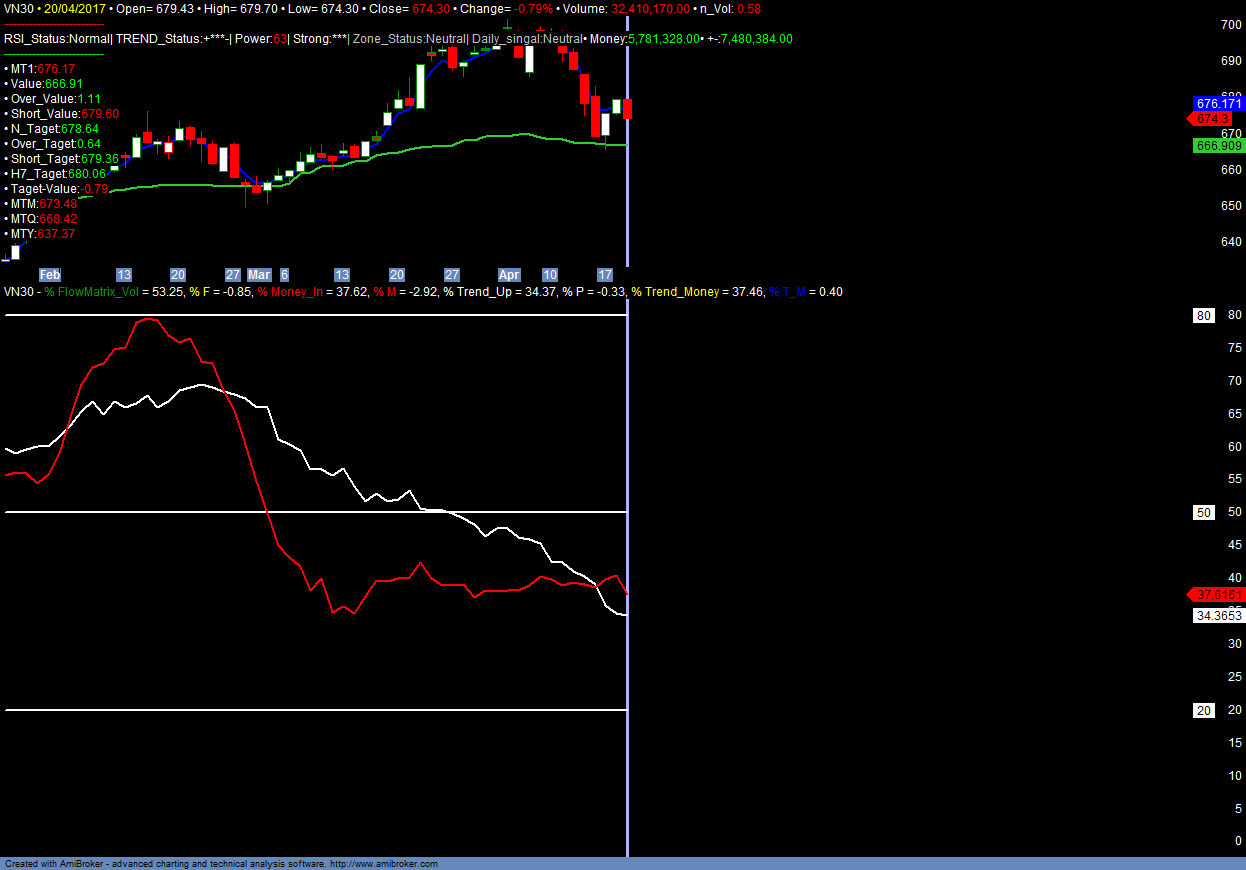Select the boxed 50 level label
1246x870 pixels.
pyautogui.click(x=1204, y=513)
